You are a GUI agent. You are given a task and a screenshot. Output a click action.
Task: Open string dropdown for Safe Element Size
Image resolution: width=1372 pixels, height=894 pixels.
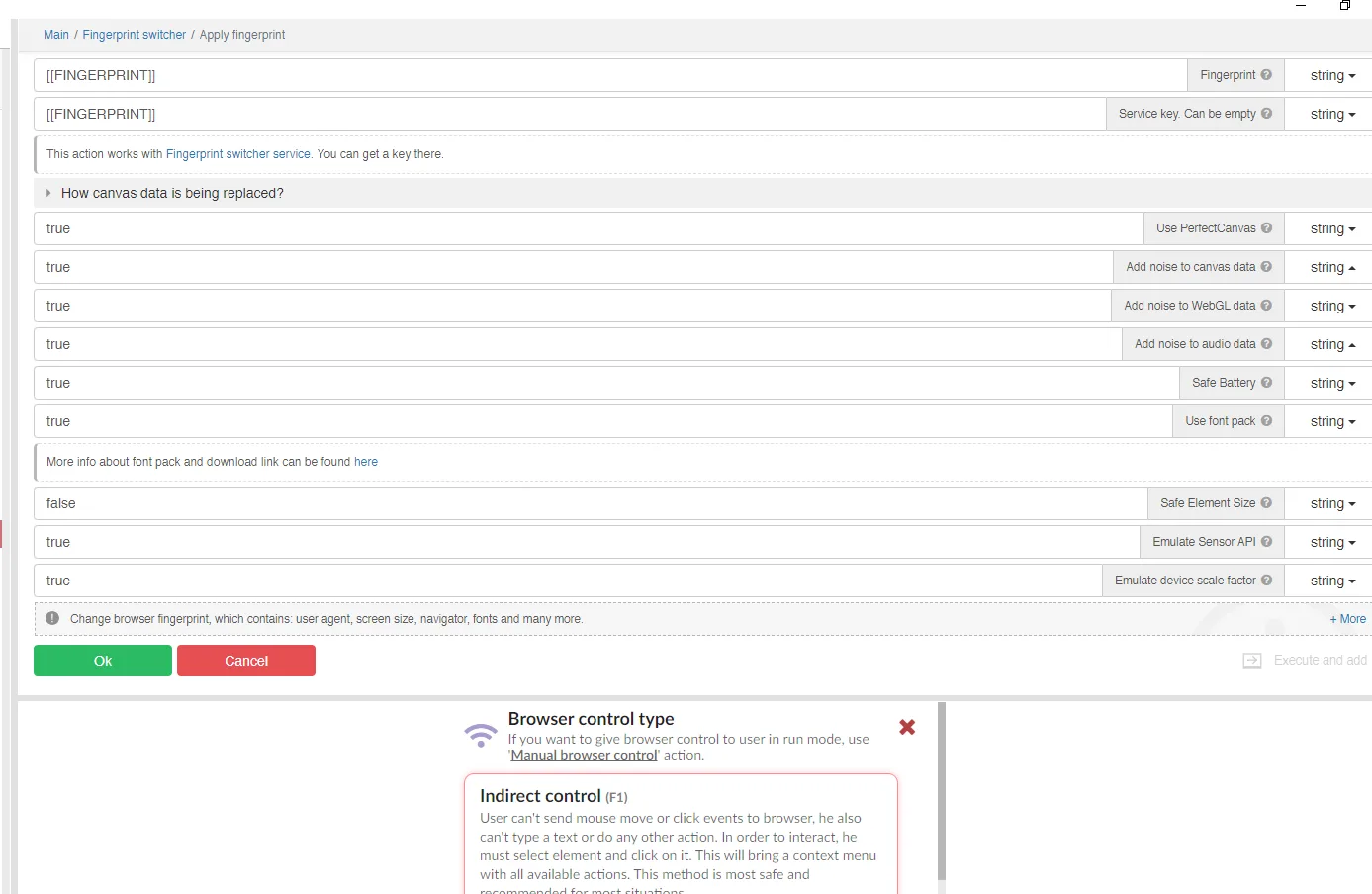coord(1332,503)
